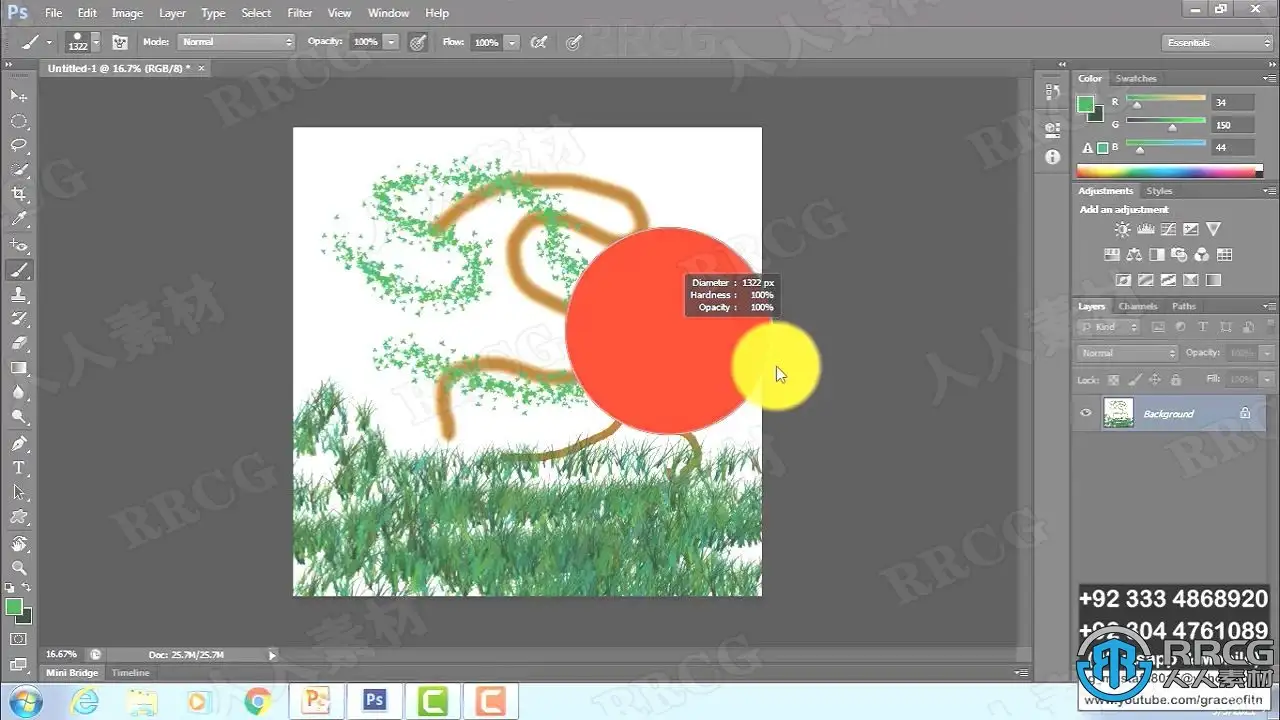
Task: Open the Flow slider dropdown
Action: [x=512, y=42]
